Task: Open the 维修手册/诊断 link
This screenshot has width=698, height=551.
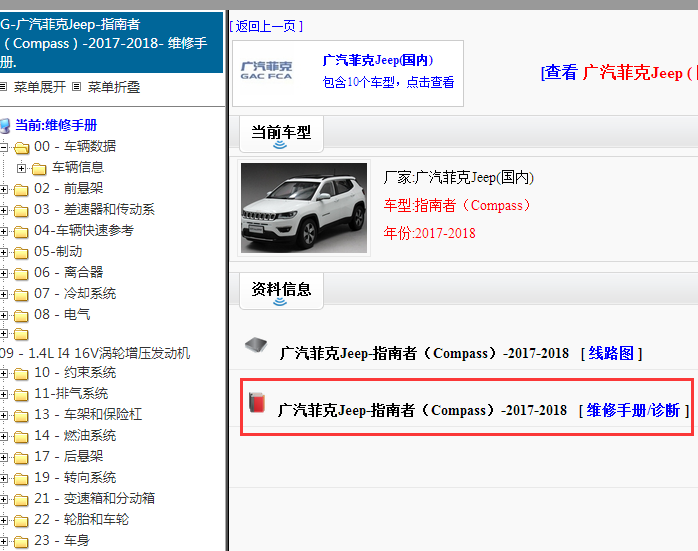Action: coord(633,410)
